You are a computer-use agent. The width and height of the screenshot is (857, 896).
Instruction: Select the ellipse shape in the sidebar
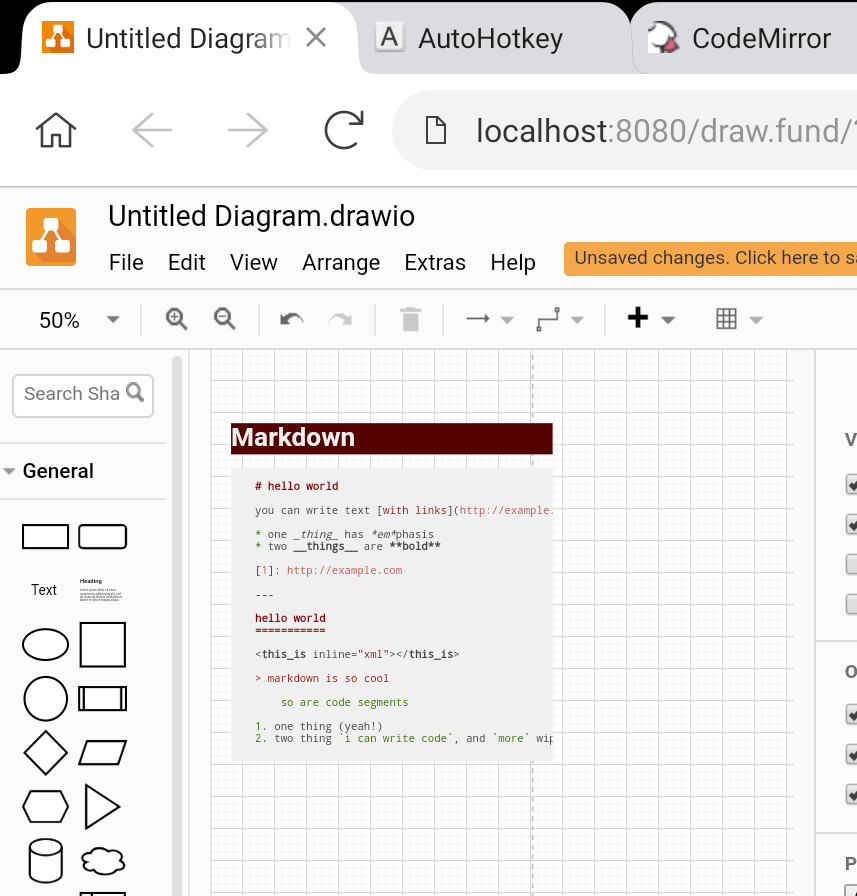point(45,644)
